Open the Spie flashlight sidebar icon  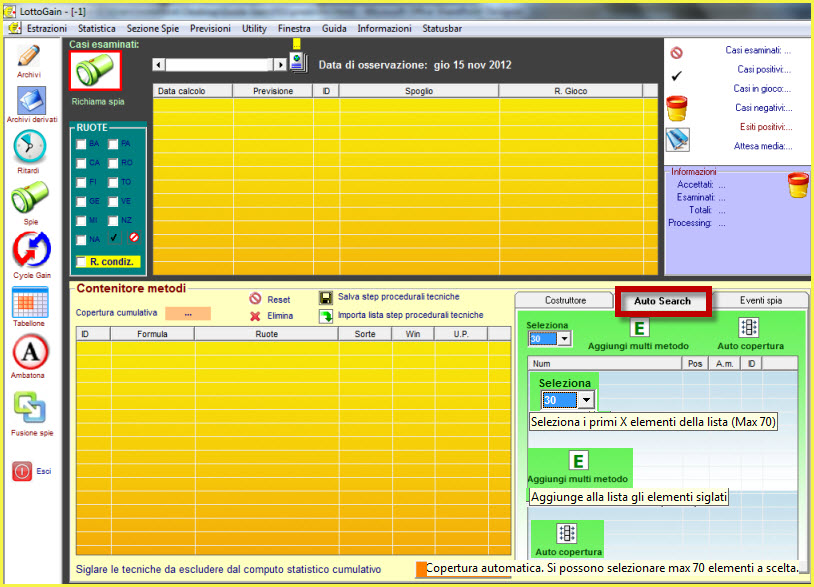(30, 198)
